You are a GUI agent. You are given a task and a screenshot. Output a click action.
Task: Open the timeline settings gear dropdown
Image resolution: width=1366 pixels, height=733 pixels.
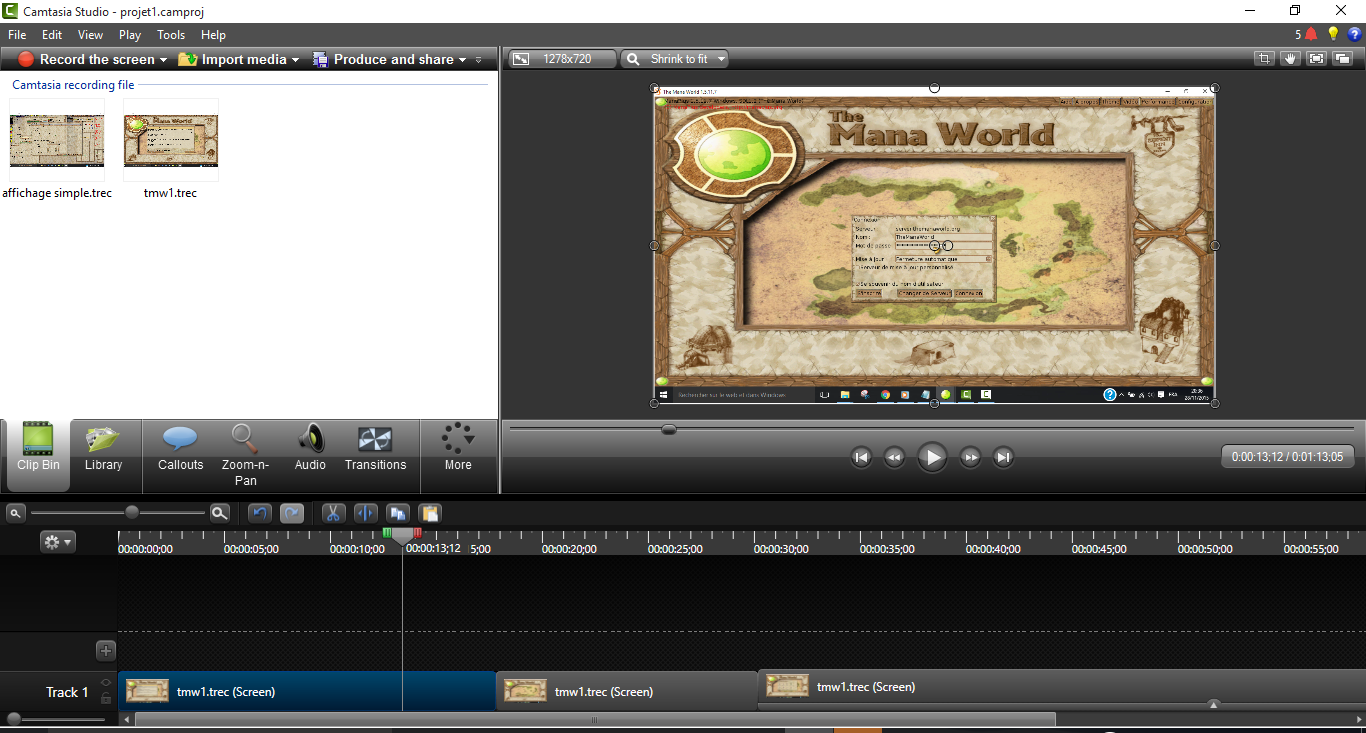(57, 542)
